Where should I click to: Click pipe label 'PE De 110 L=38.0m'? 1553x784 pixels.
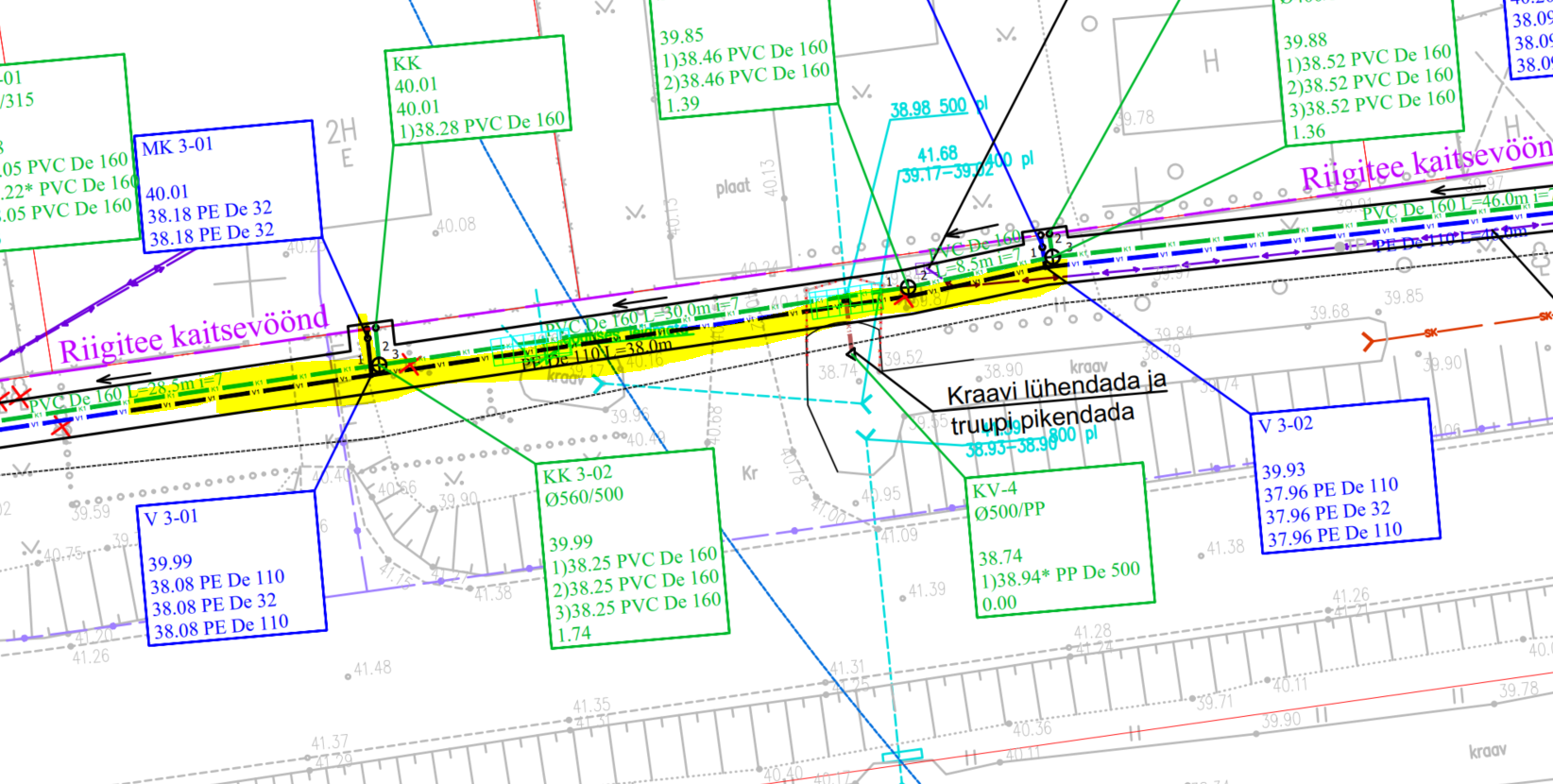[597, 354]
